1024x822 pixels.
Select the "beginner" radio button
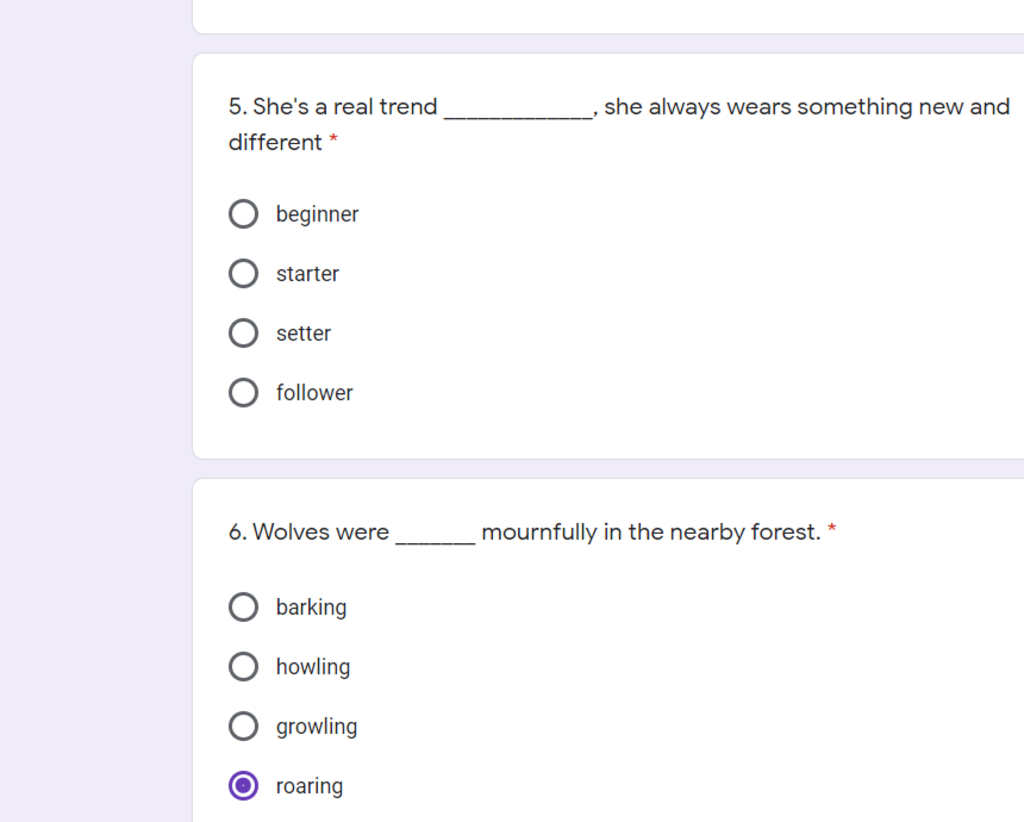[x=244, y=213]
